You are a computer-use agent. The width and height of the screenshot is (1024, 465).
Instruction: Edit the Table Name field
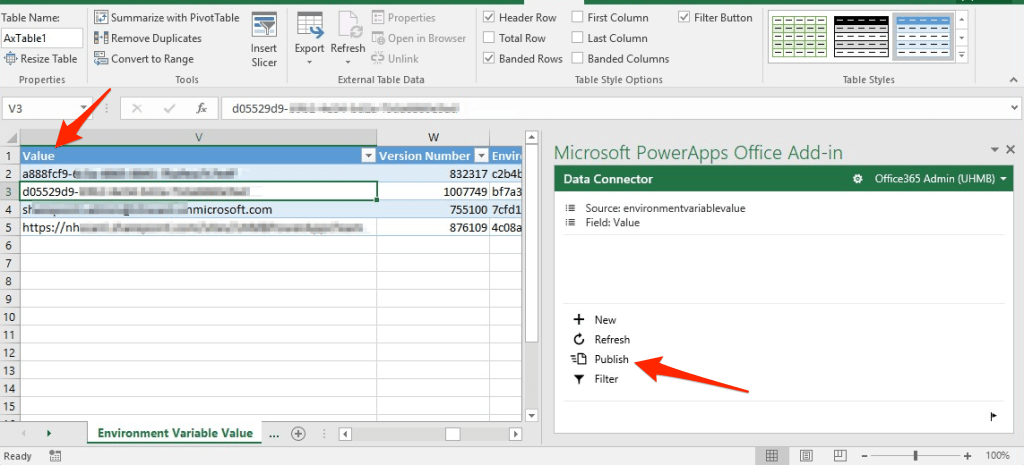coord(42,39)
